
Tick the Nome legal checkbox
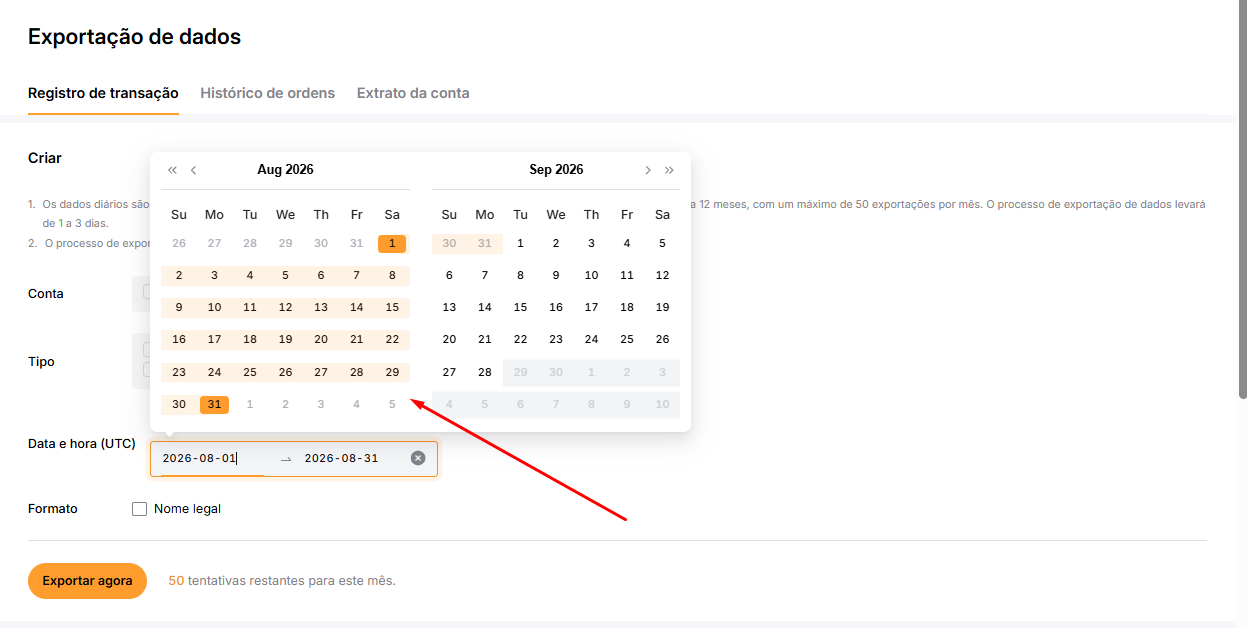(x=140, y=509)
